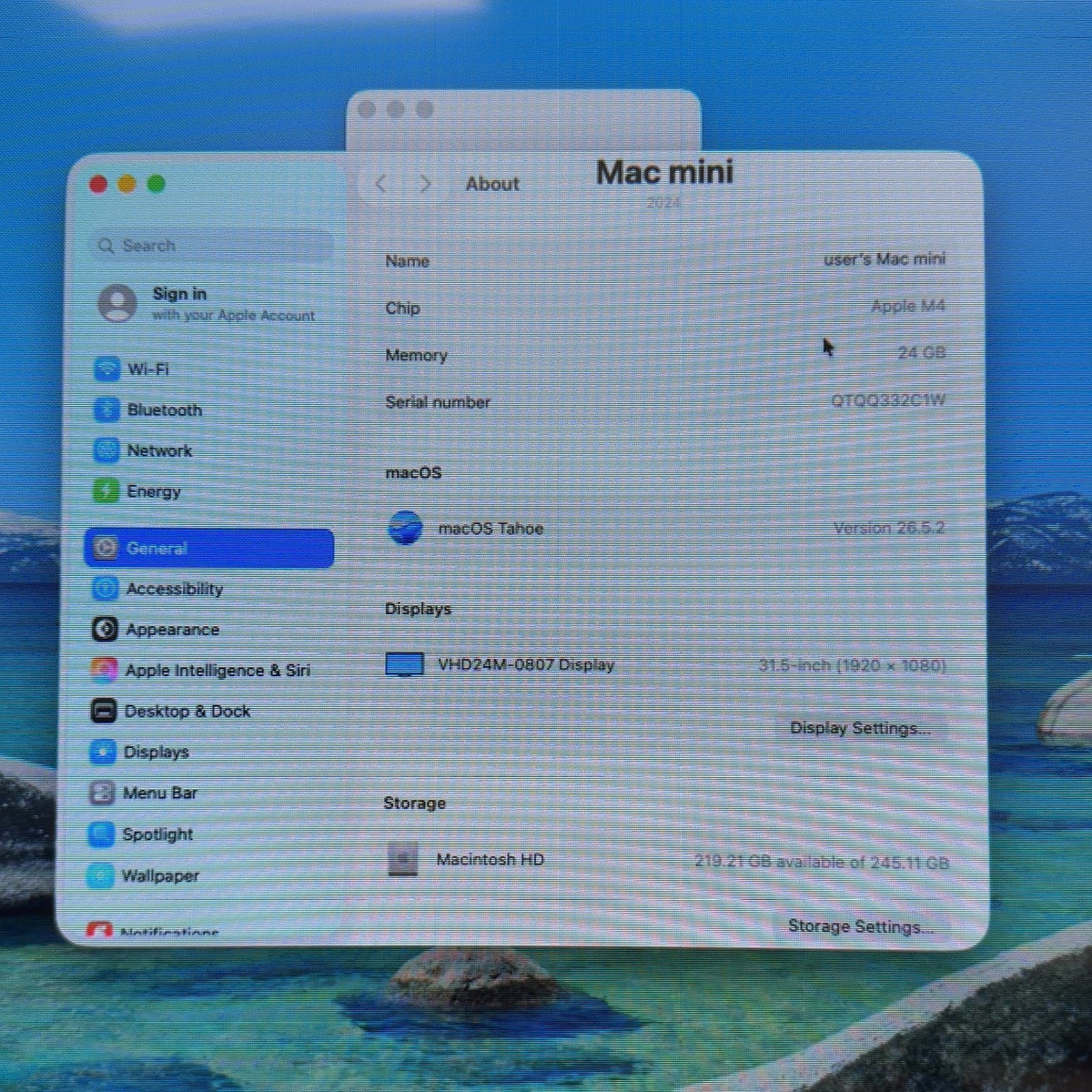Screen dimensions: 1092x1092
Task: Click the Apple M4 chip value
Action: point(907,307)
